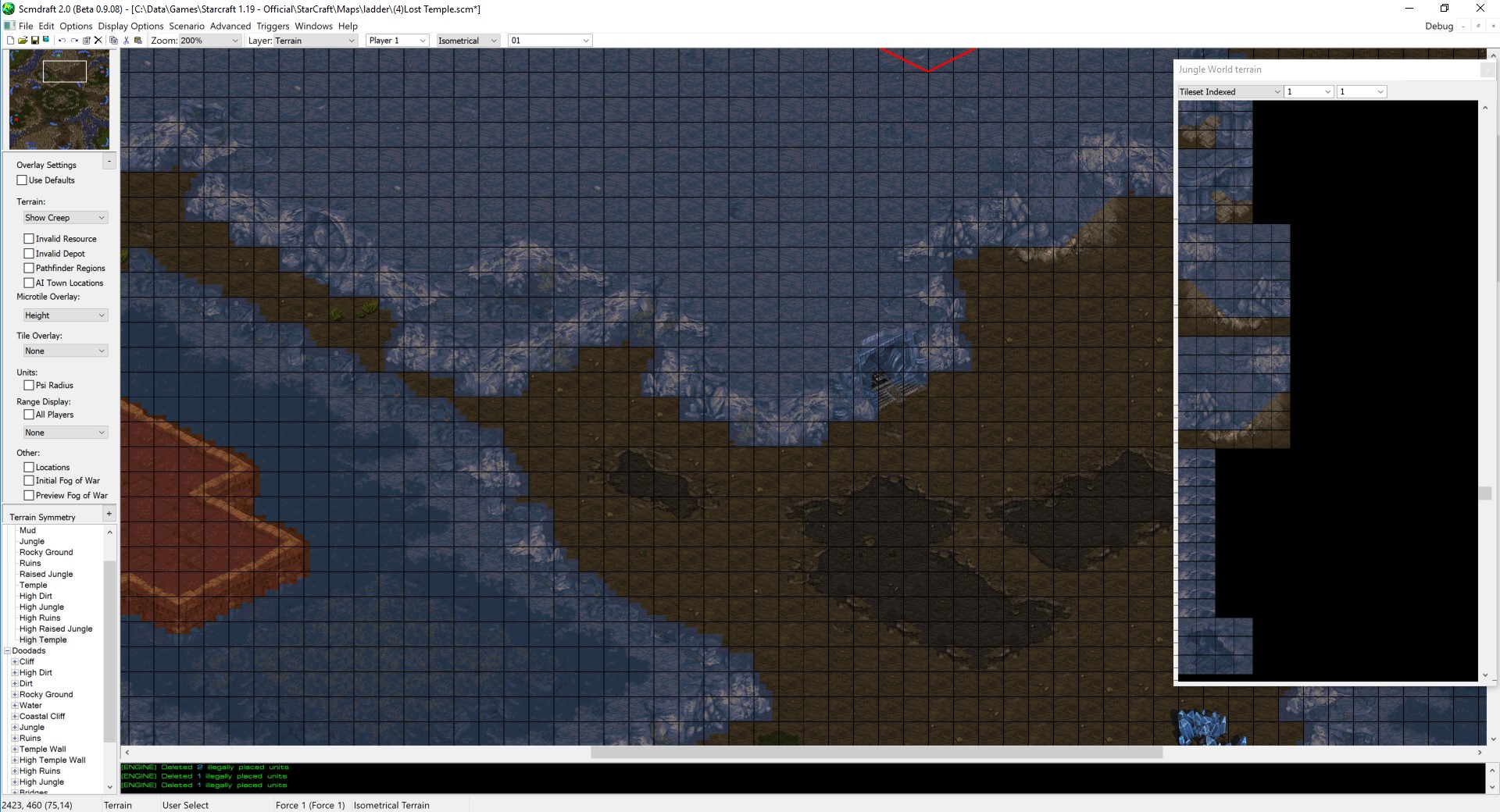1500x812 pixels.
Task: Toggle the Pathfinder Regions checkbox
Action: click(29, 268)
